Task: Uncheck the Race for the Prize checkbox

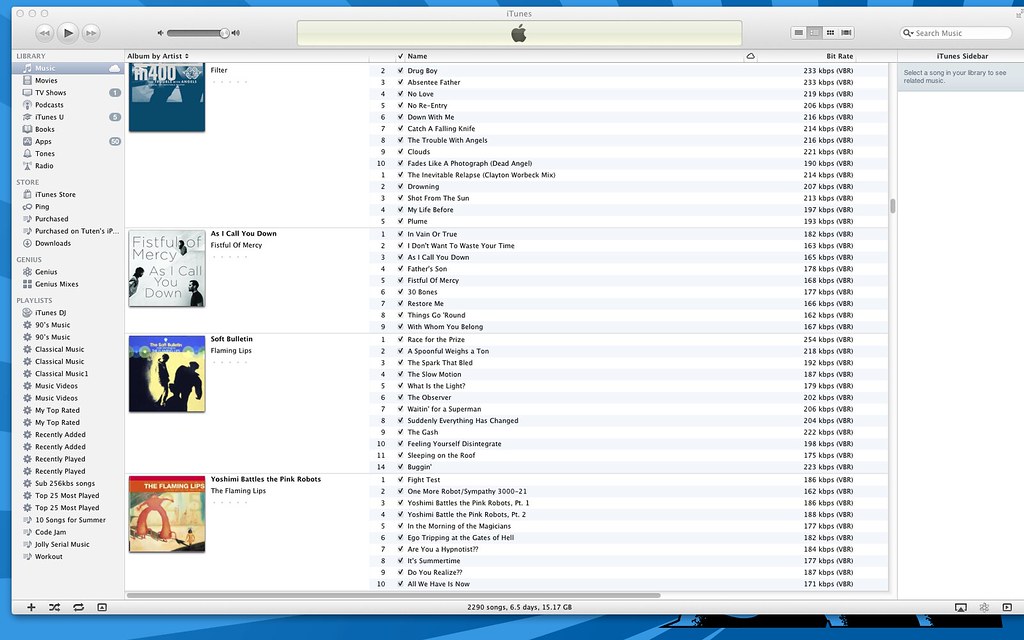Action: pyautogui.click(x=400, y=340)
